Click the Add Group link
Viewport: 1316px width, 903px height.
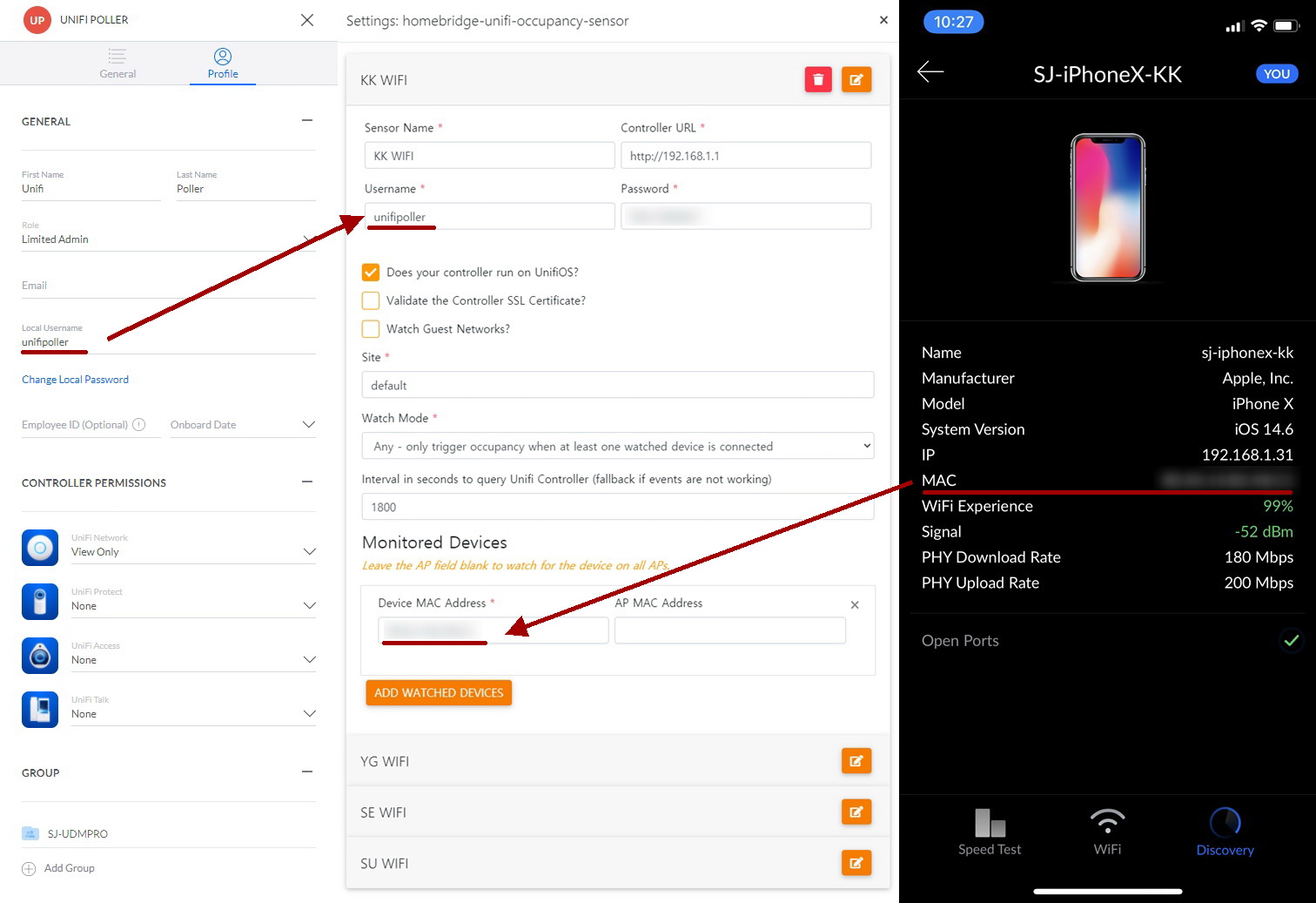coord(69,868)
